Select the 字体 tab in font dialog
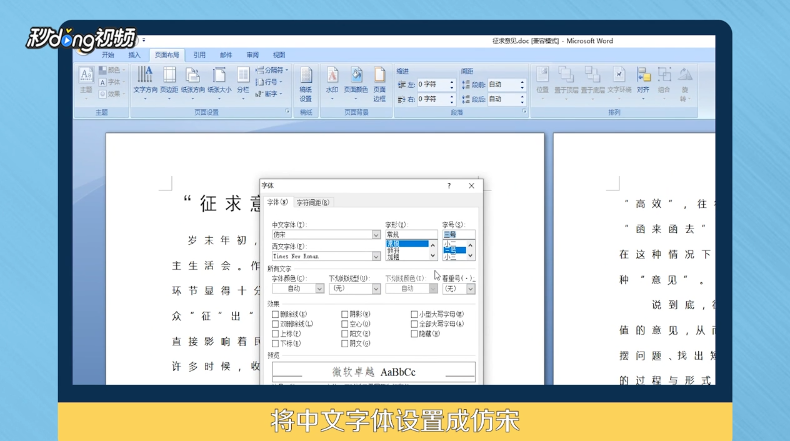790x441 pixels. point(278,202)
